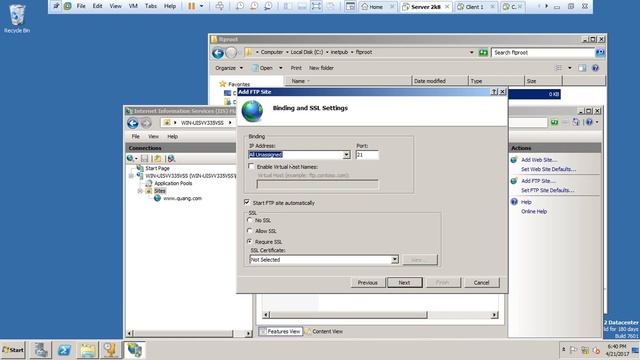Image resolution: width=640 pixels, height=360 pixels.
Task: Open the Organize dropdown in ftproot window
Action: click(x=229, y=68)
